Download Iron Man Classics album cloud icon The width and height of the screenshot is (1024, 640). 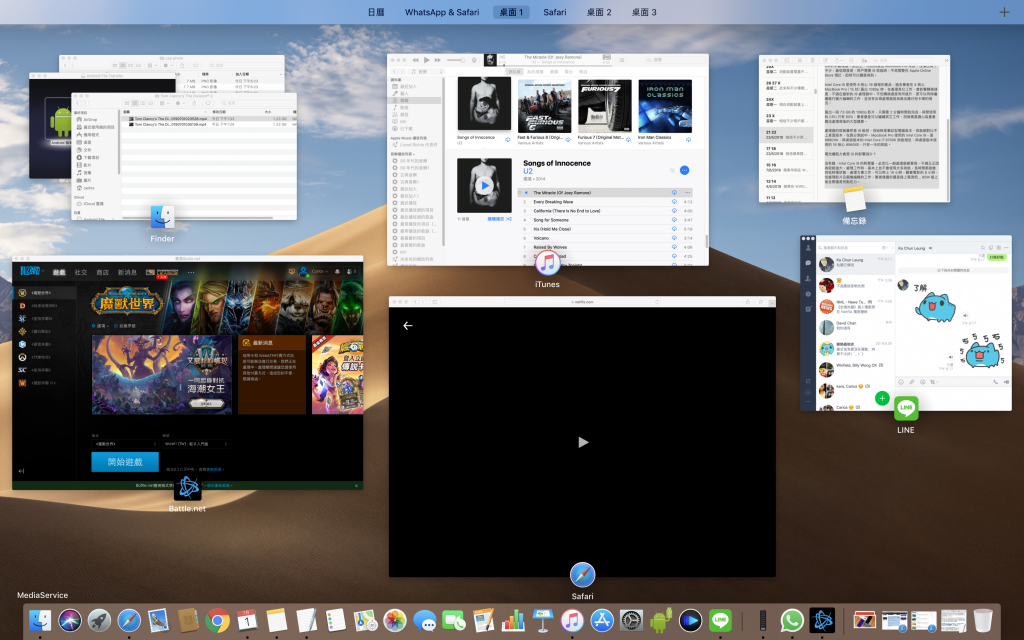pos(688,139)
